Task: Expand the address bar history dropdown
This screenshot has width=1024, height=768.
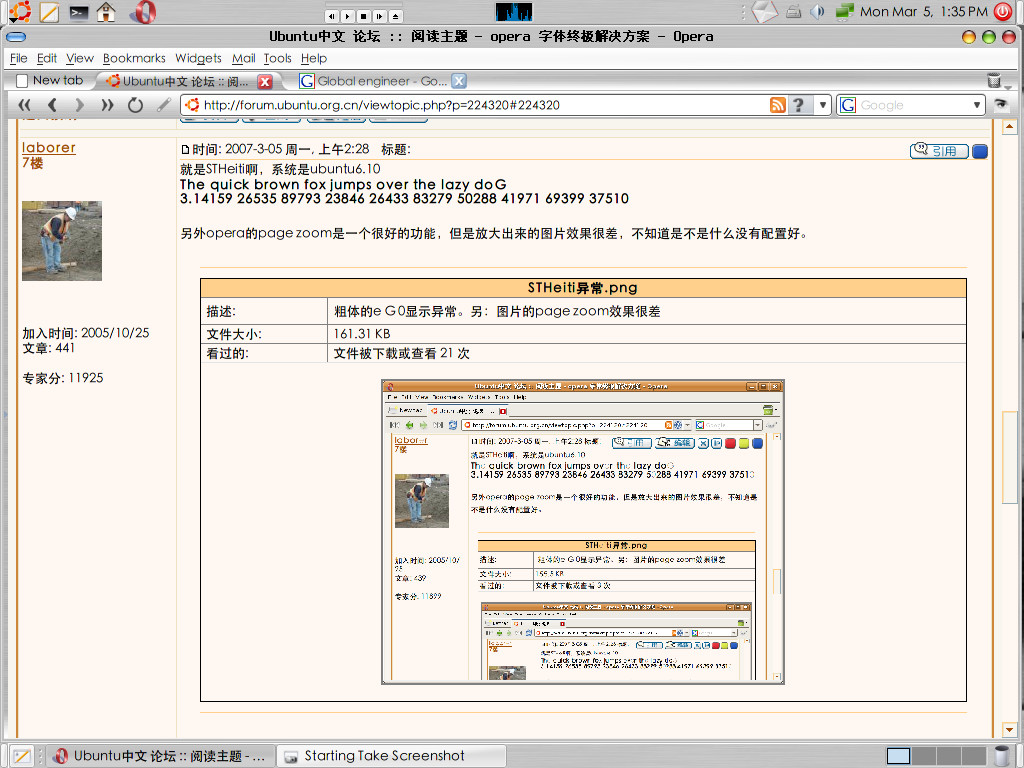Action: [x=823, y=105]
